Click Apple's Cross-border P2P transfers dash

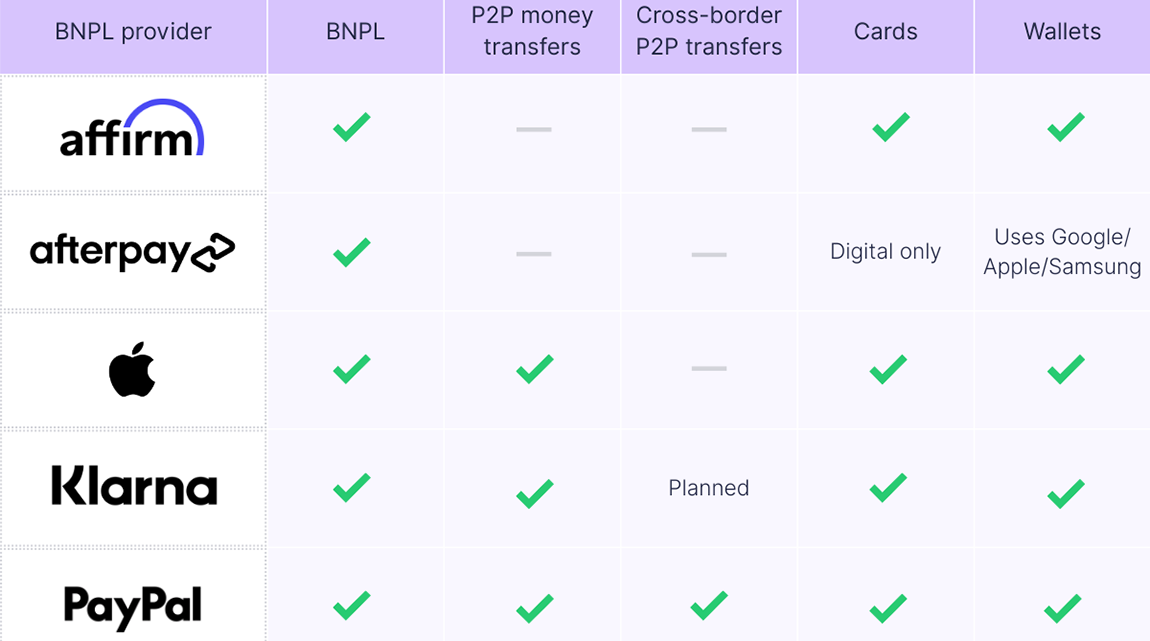pos(709,369)
